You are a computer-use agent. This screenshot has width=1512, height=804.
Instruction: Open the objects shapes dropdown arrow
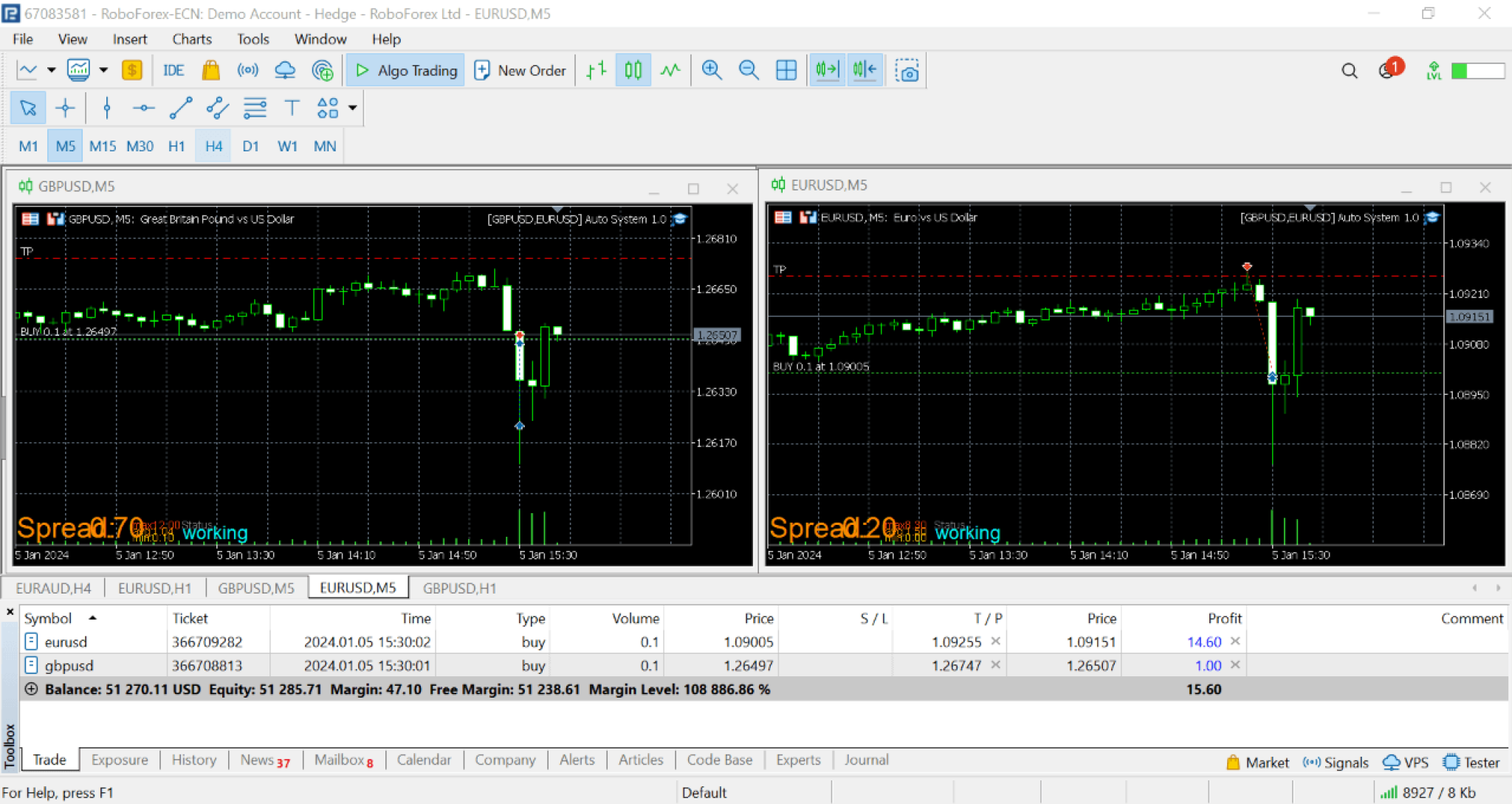click(353, 109)
